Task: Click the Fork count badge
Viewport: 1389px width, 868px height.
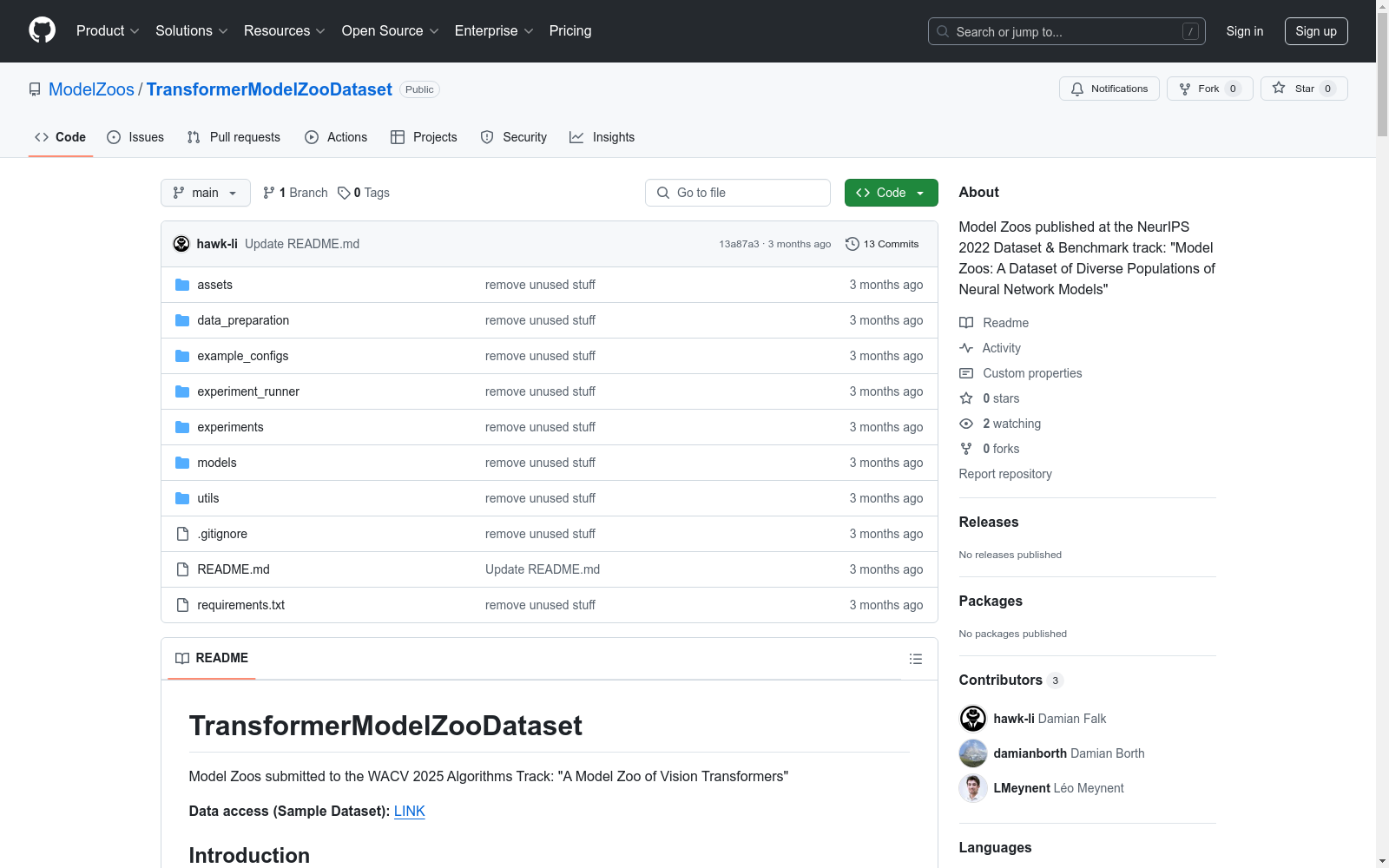Action: [x=1233, y=89]
